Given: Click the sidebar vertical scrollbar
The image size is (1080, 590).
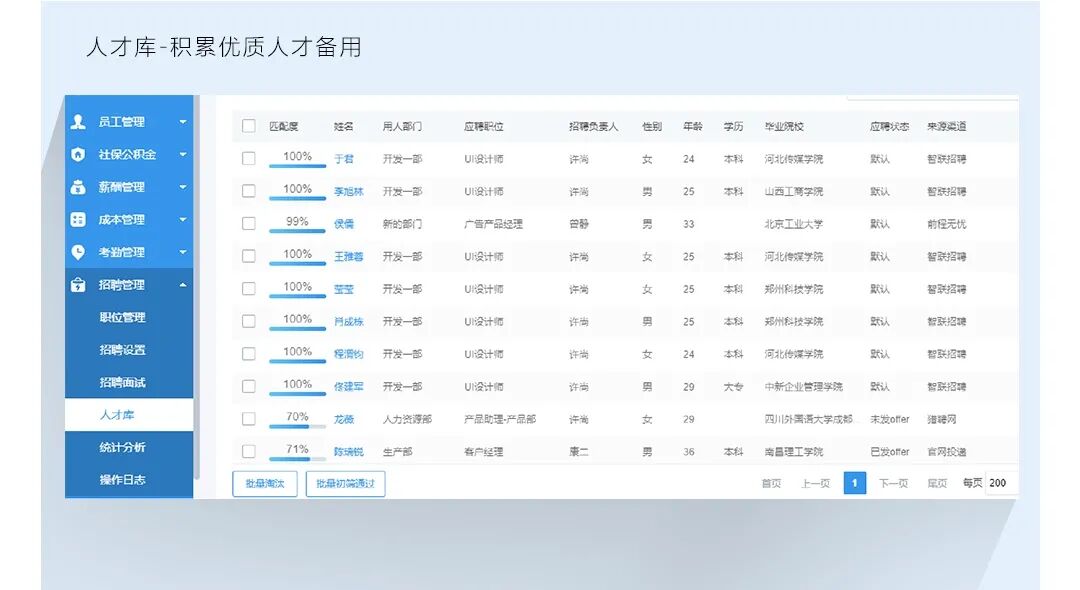Looking at the screenshot, I should coord(196,288).
